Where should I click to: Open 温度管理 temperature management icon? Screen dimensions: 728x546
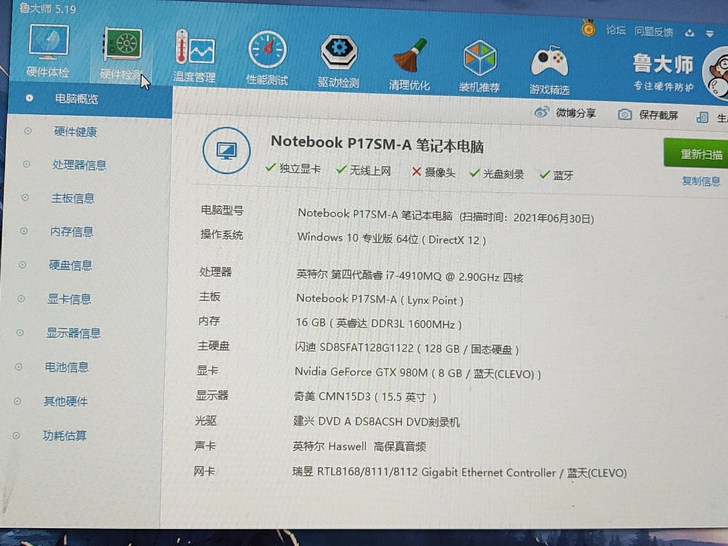(x=195, y=47)
